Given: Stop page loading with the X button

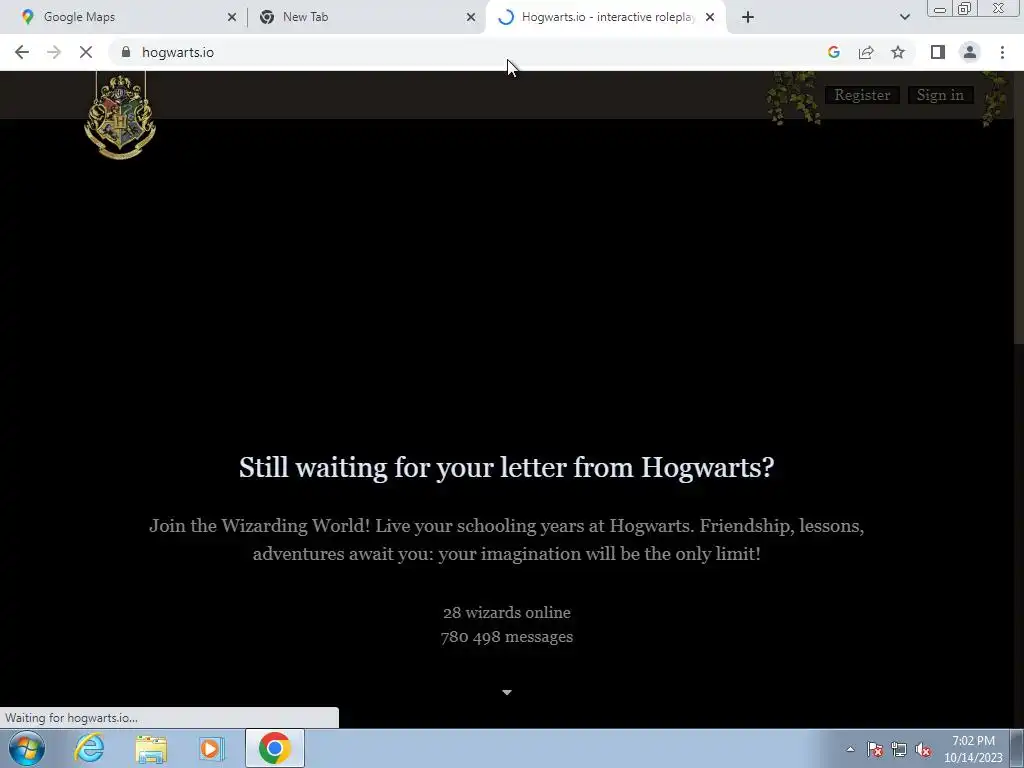Looking at the screenshot, I should (x=86, y=52).
